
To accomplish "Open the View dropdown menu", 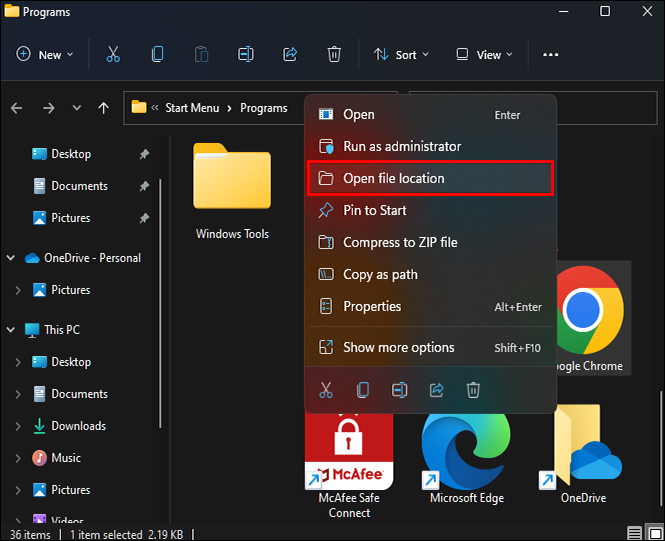I will click(x=484, y=55).
